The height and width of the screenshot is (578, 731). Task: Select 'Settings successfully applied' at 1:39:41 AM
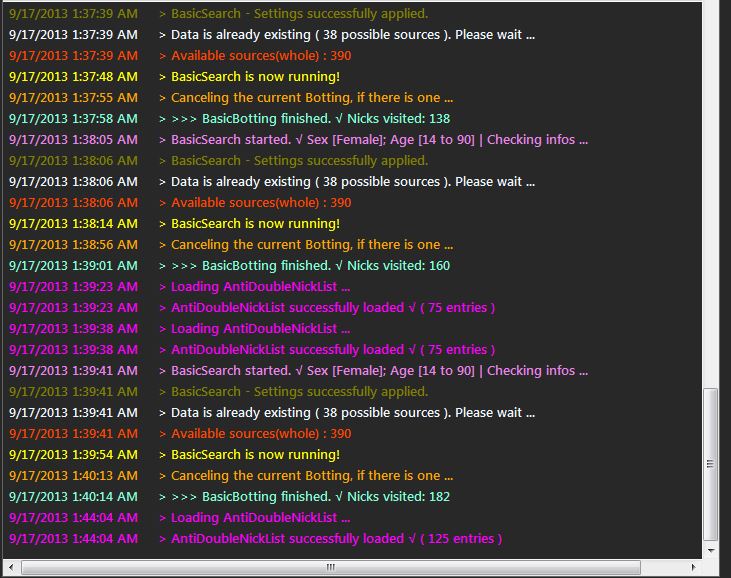tap(218, 392)
